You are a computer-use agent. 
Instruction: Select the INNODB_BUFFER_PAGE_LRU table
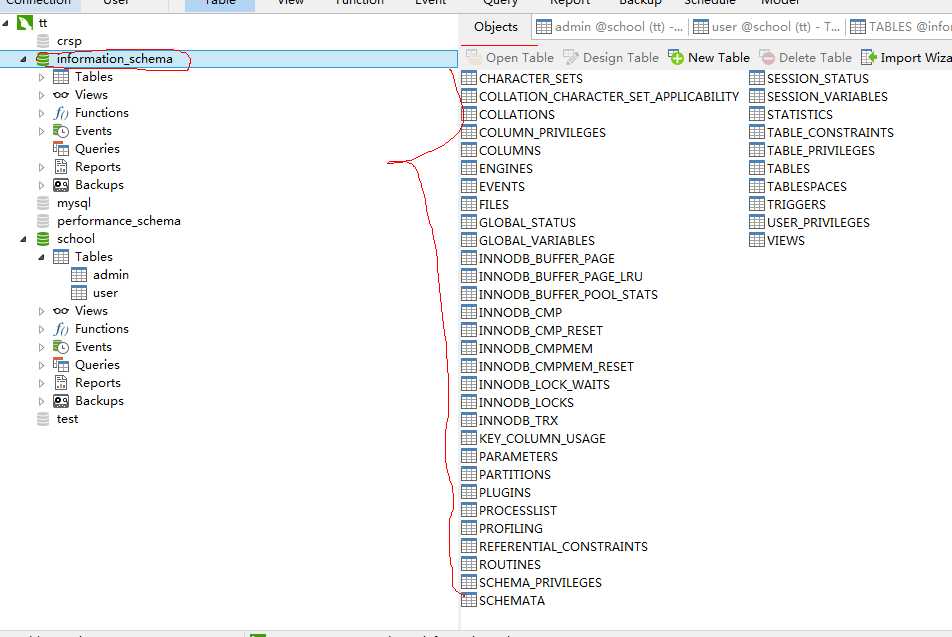552,276
